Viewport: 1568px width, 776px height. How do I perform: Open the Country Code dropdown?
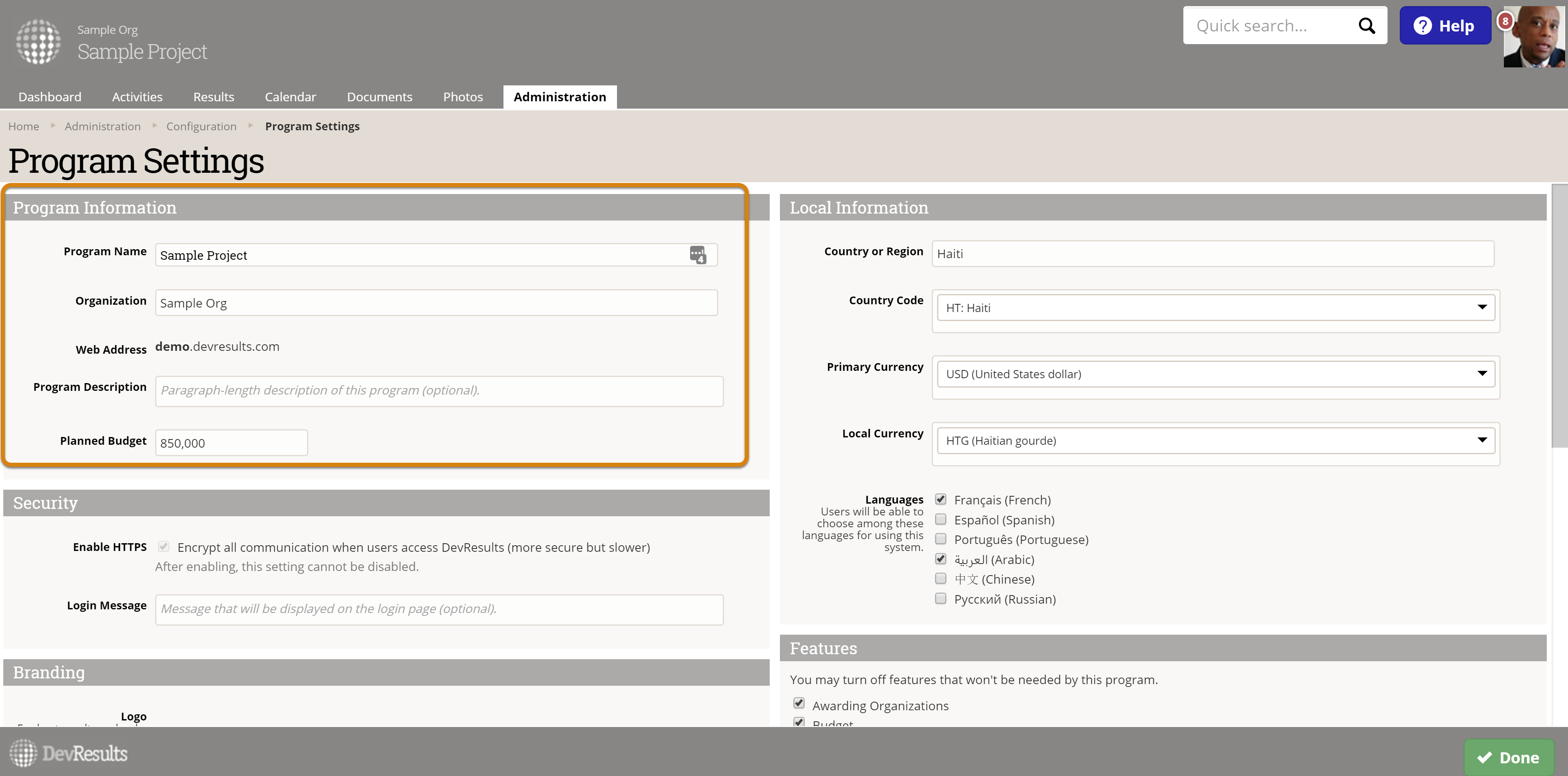(1215, 308)
